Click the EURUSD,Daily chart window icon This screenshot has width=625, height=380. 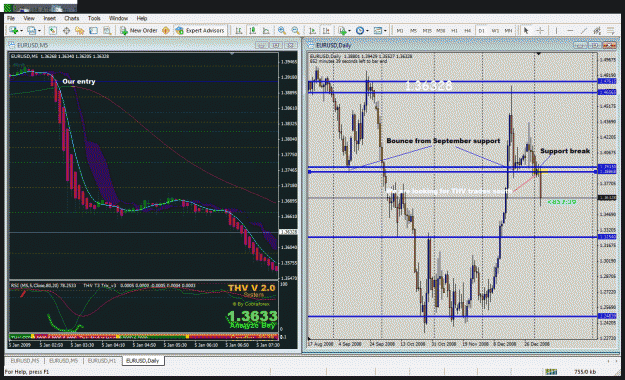coord(310,45)
